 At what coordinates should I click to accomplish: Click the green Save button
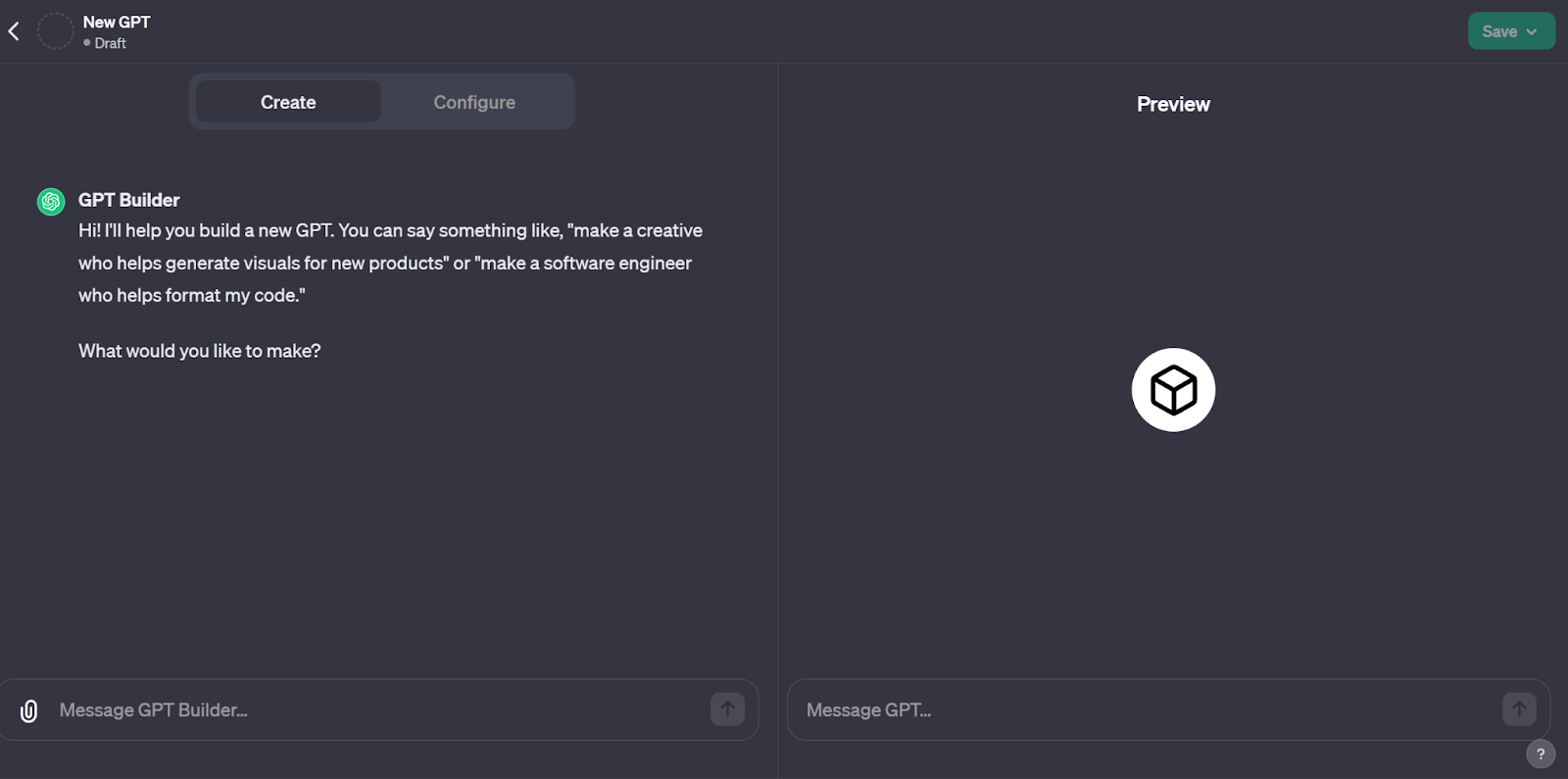coord(1499,31)
